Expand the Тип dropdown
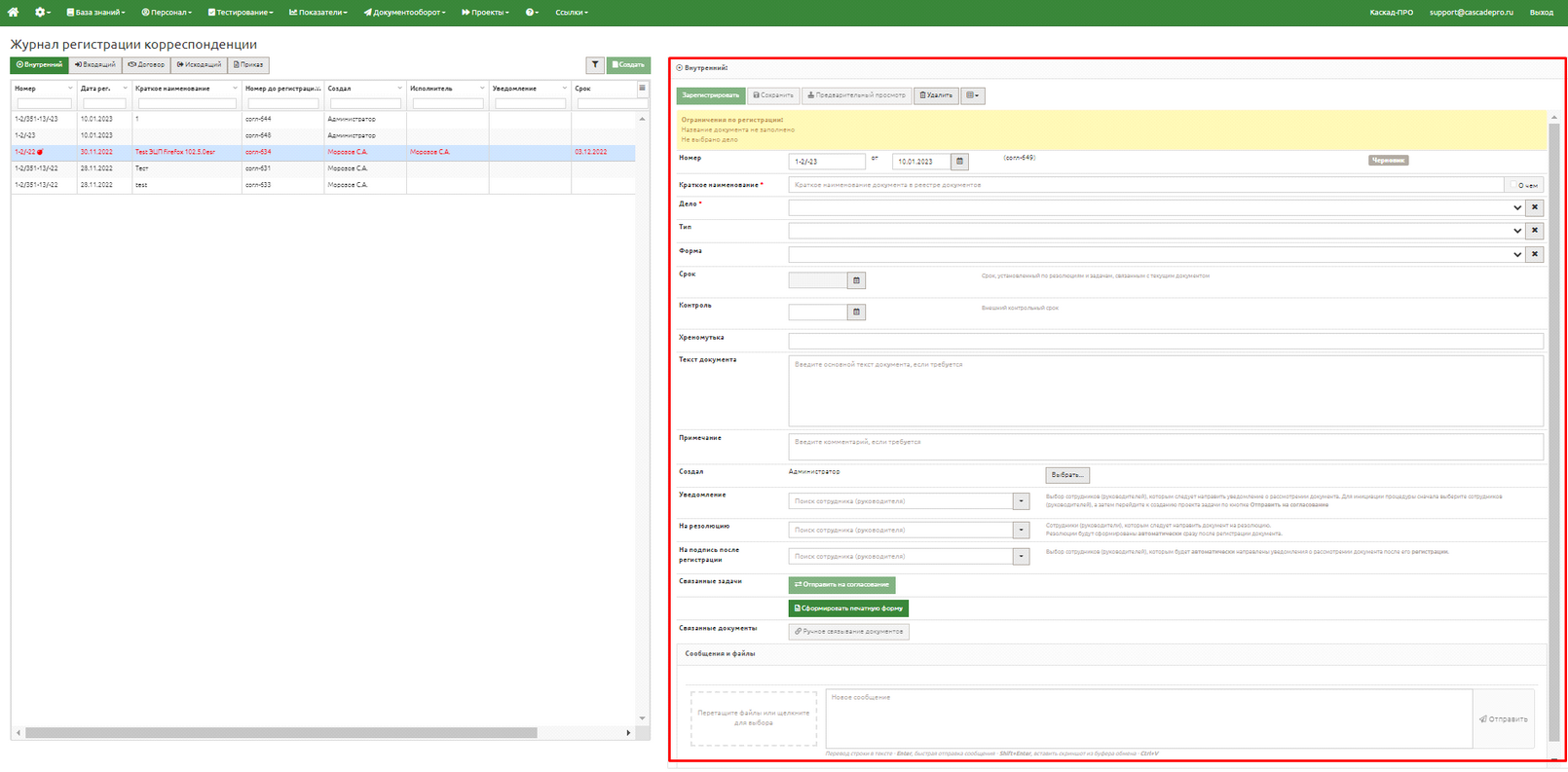Image resolution: width=1568 pixels, height=772 pixels. (x=1516, y=231)
